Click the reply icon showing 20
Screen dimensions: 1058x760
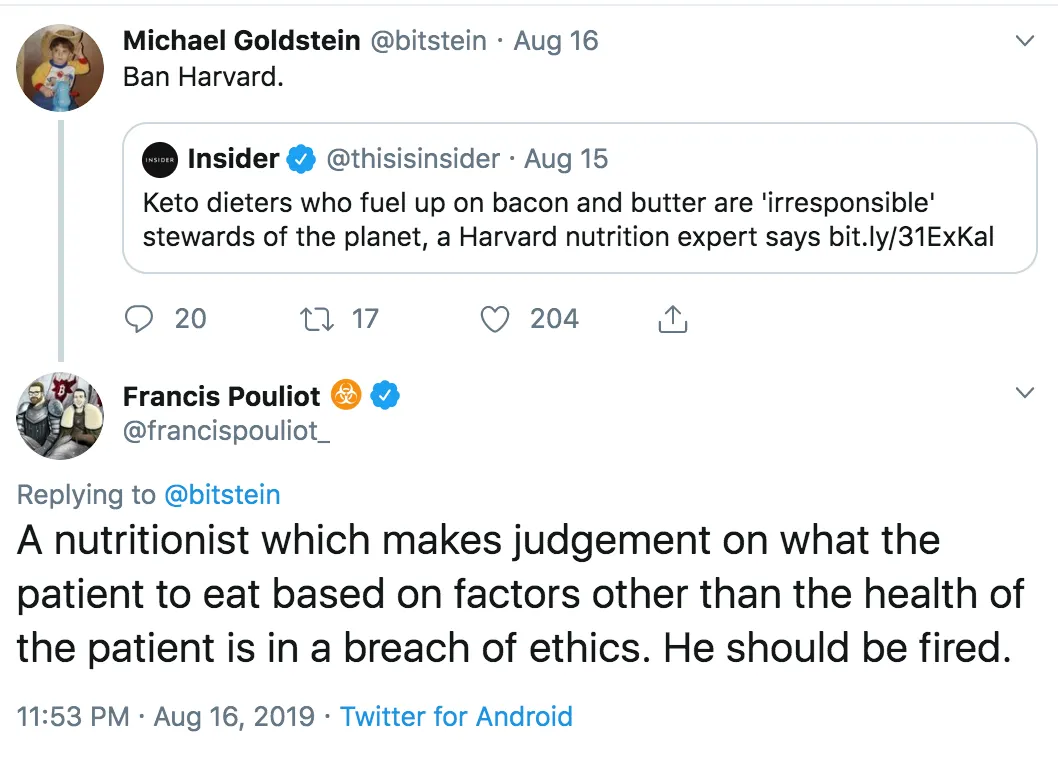coord(138,319)
